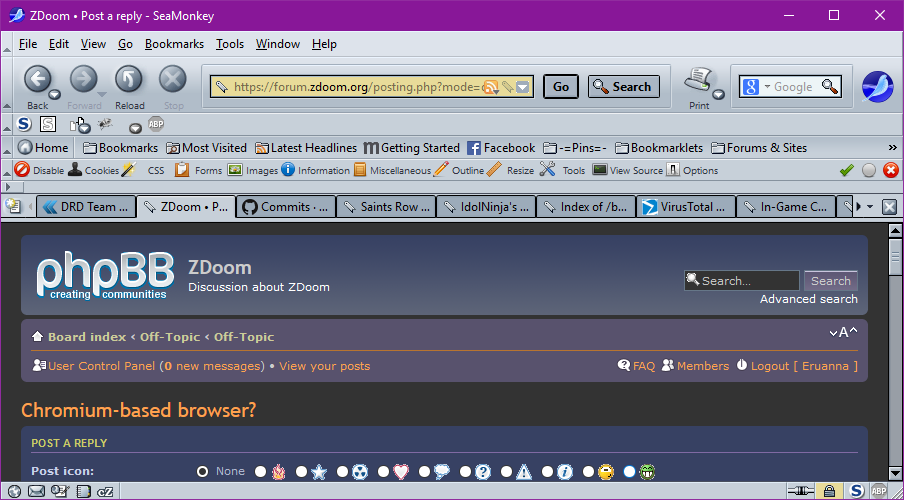Select the speech bubble post icon radio button
Image resolution: width=904 pixels, height=500 pixels.
[x=424, y=472]
